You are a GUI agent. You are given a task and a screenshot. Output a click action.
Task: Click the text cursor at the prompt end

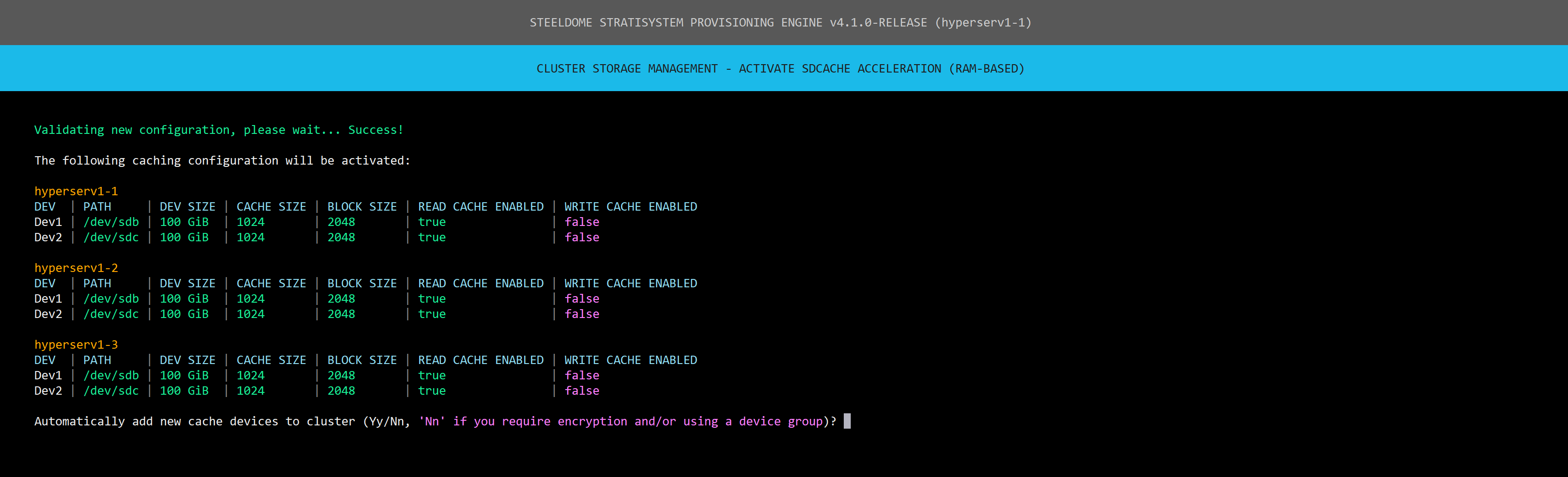pyautogui.click(x=847, y=421)
